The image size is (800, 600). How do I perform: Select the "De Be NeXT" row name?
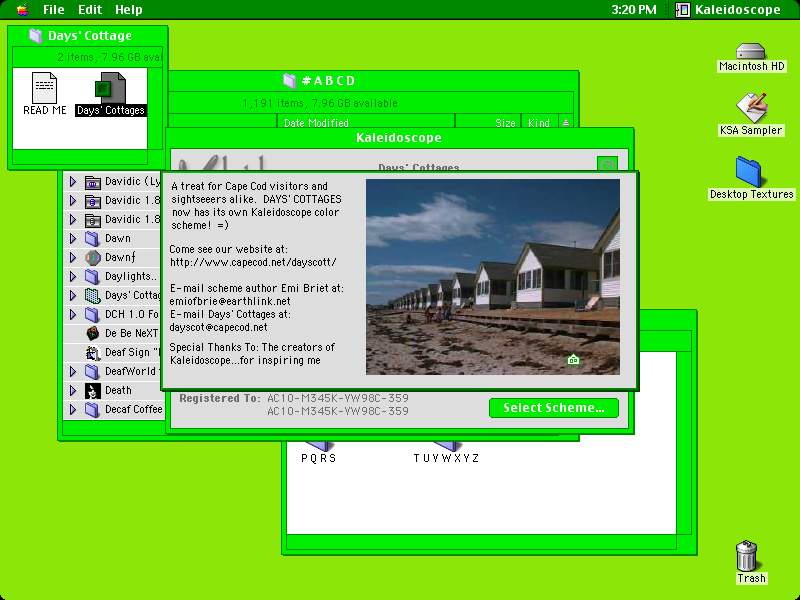[132, 333]
